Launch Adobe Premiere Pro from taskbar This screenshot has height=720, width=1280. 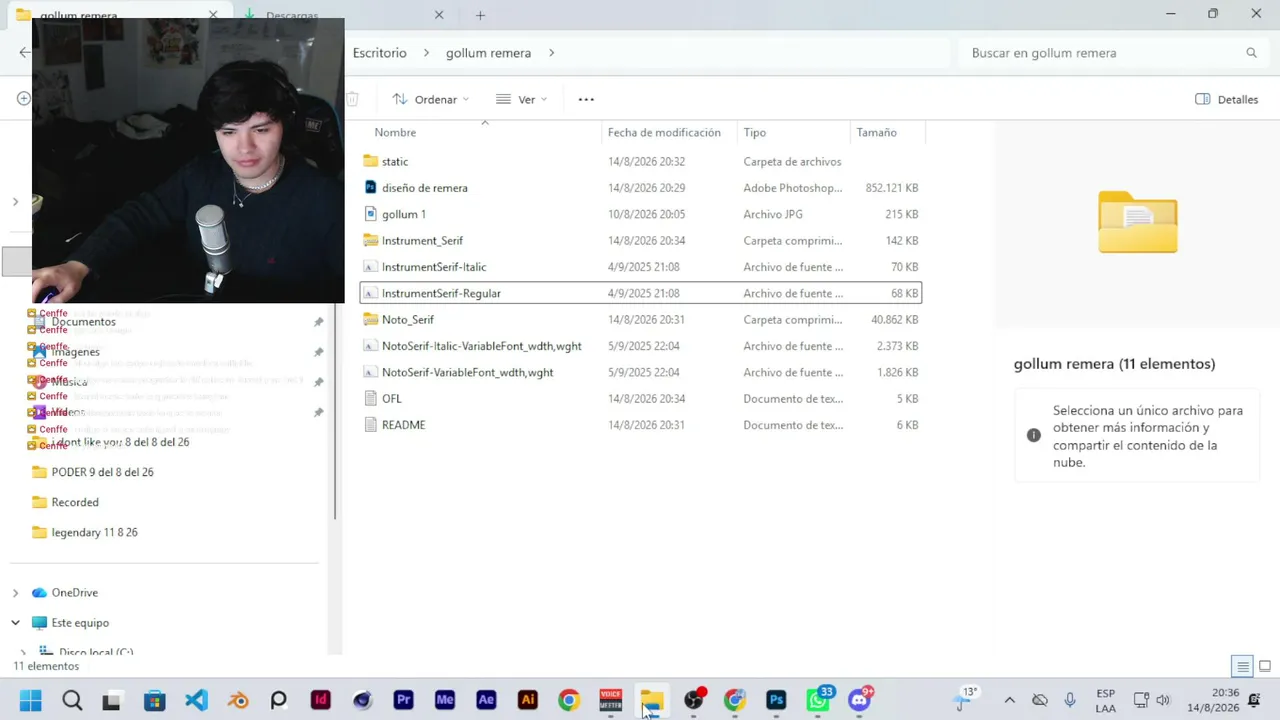(x=403, y=700)
